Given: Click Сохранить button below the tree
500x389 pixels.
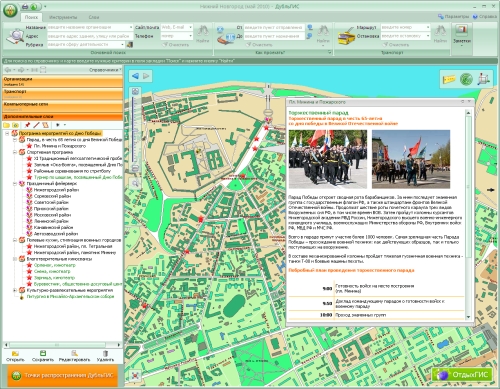Looking at the screenshot, I should [x=43, y=356].
